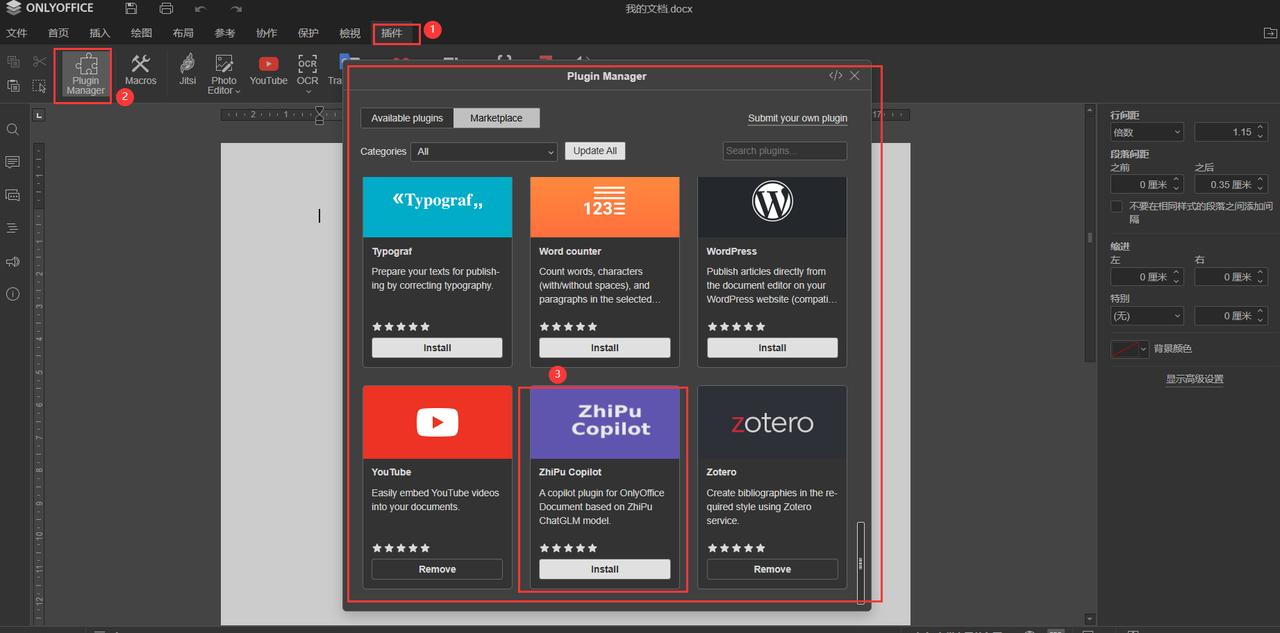Image resolution: width=1280 pixels, height=633 pixels.
Task: Click the developer mode code icon
Action: click(836, 76)
